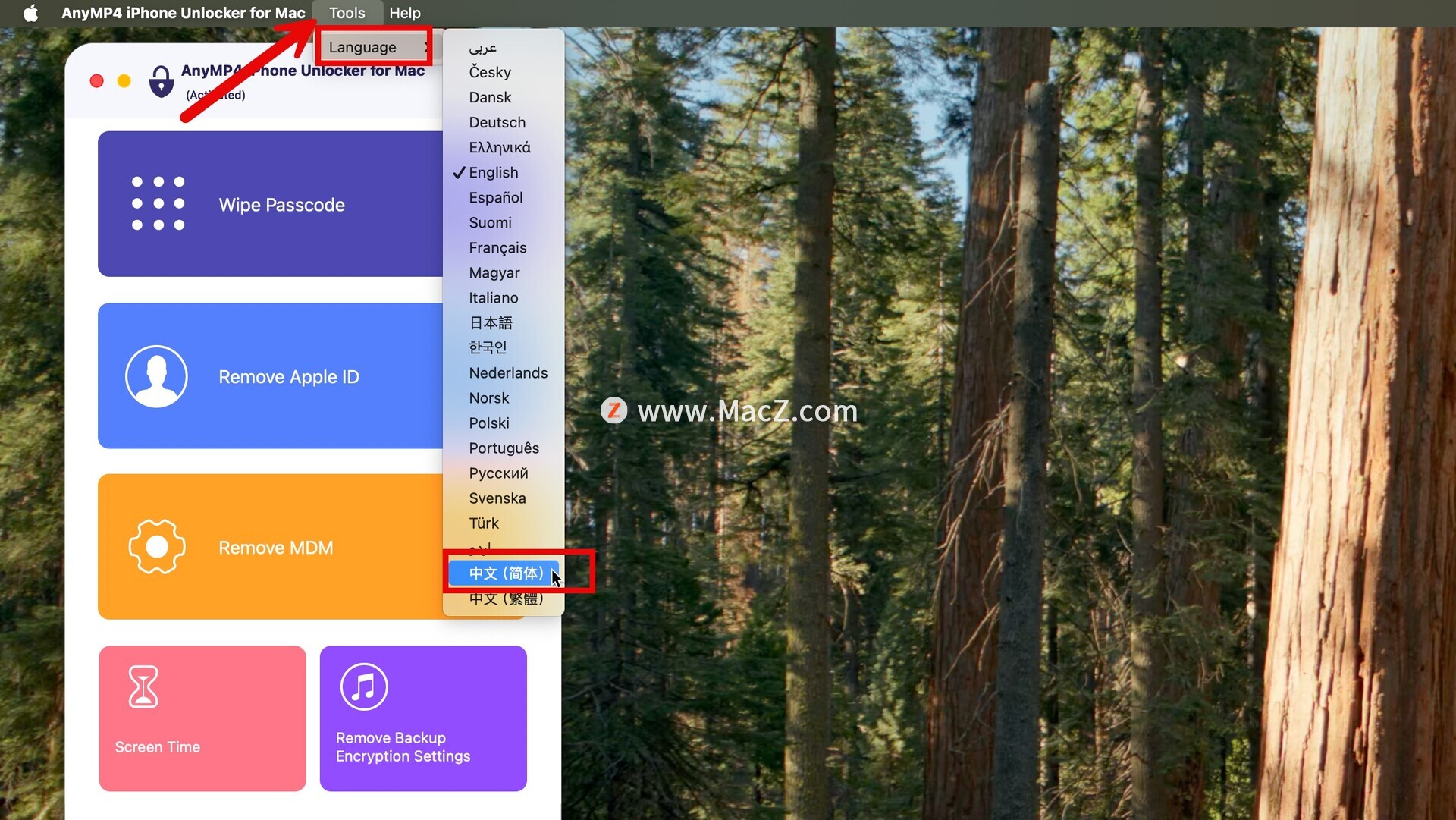Pick Magyar in the language menu
This screenshot has width=1456, height=820.
point(504,272)
